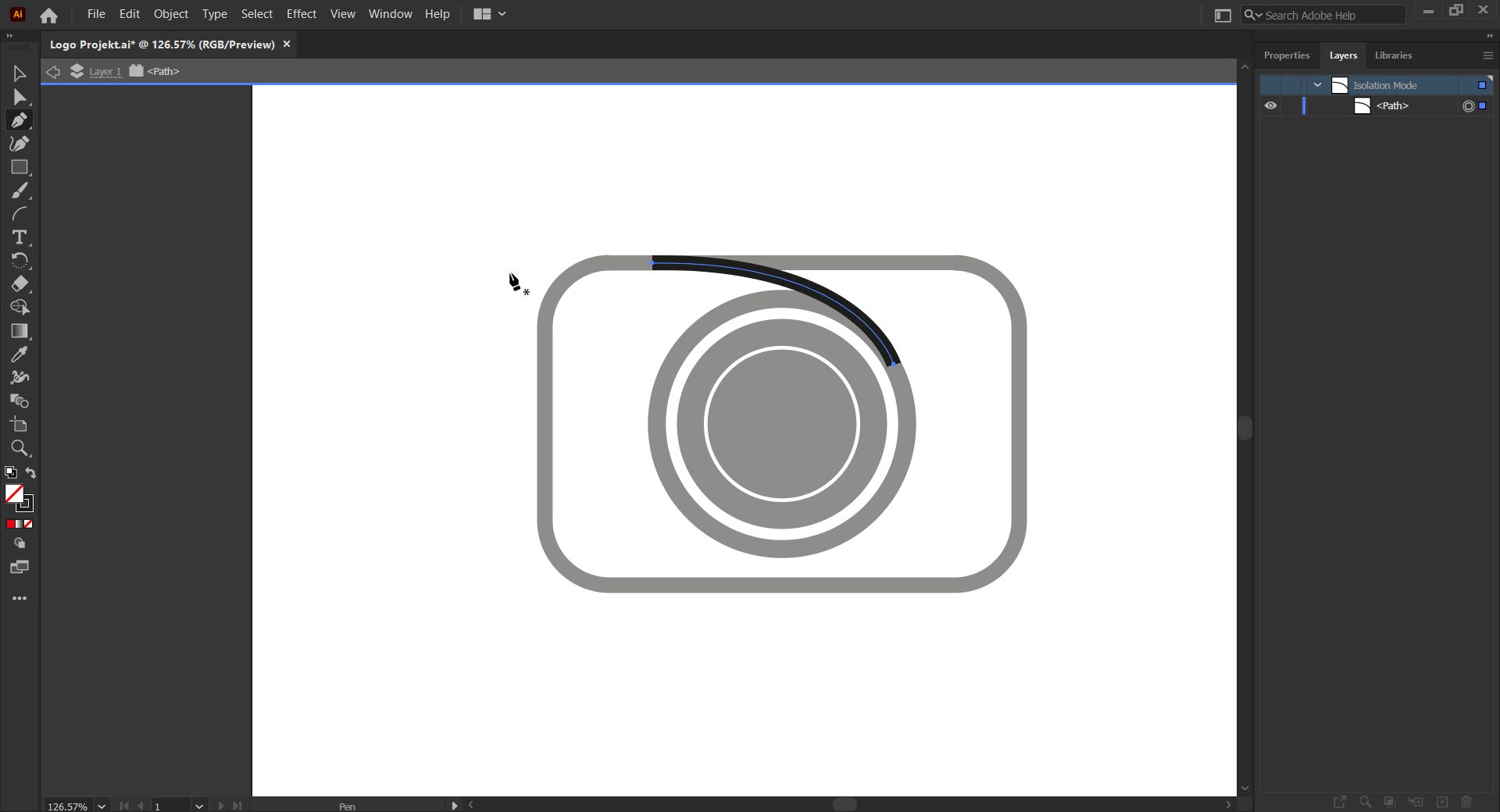
Task: Select the Eraser tool
Action: (20, 284)
